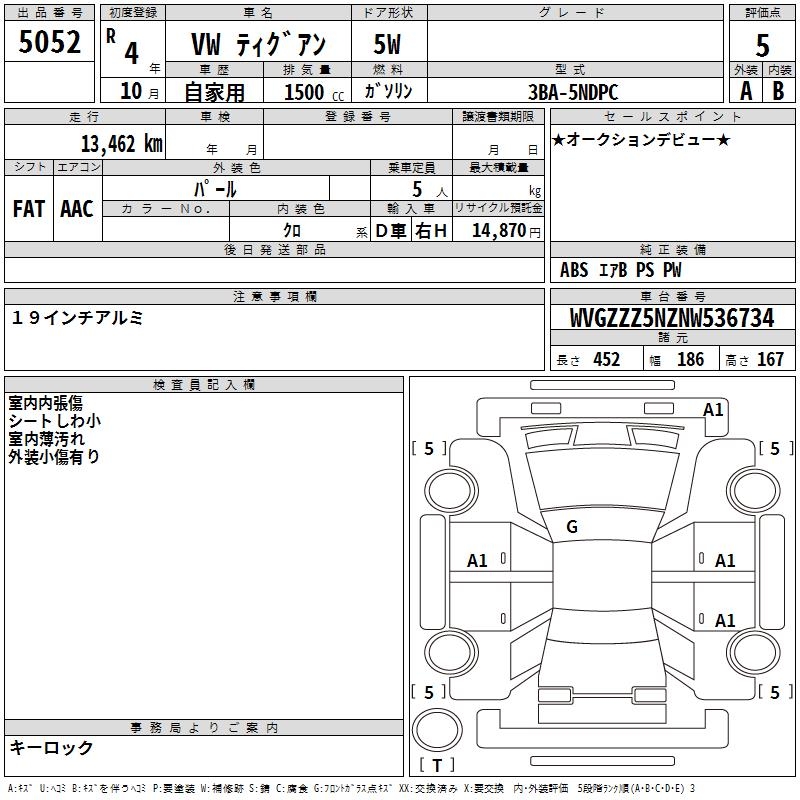Click the A1 mark on the left door

click(x=478, y=561)
